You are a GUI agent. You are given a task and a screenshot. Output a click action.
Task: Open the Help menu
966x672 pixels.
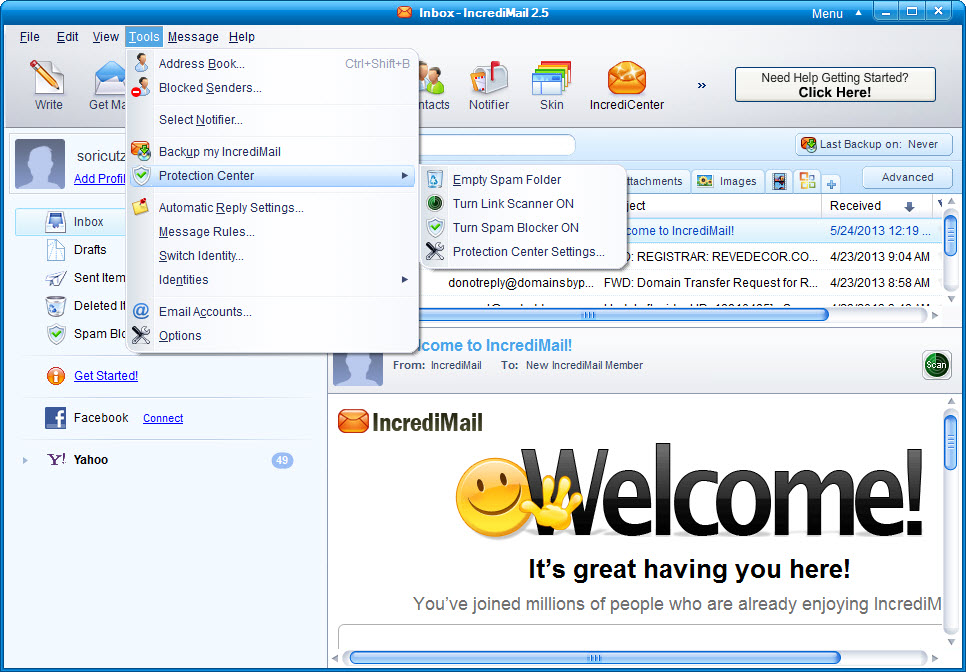coord(242,37)
